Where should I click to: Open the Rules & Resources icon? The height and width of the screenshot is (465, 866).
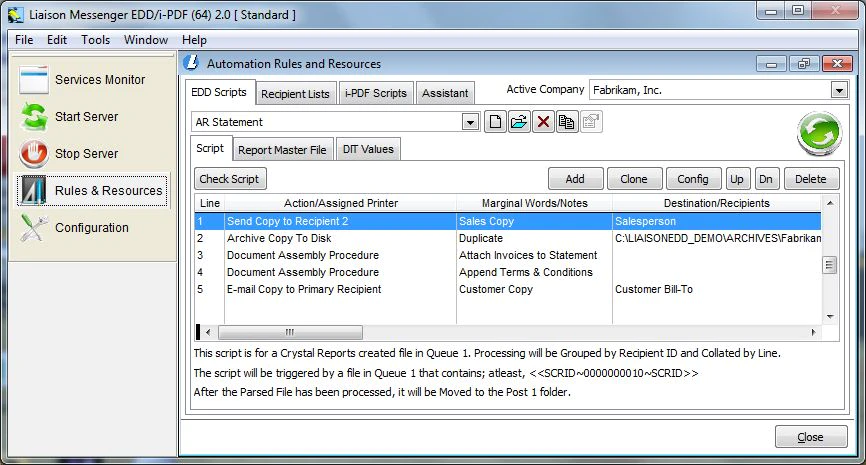pos(34,191)
